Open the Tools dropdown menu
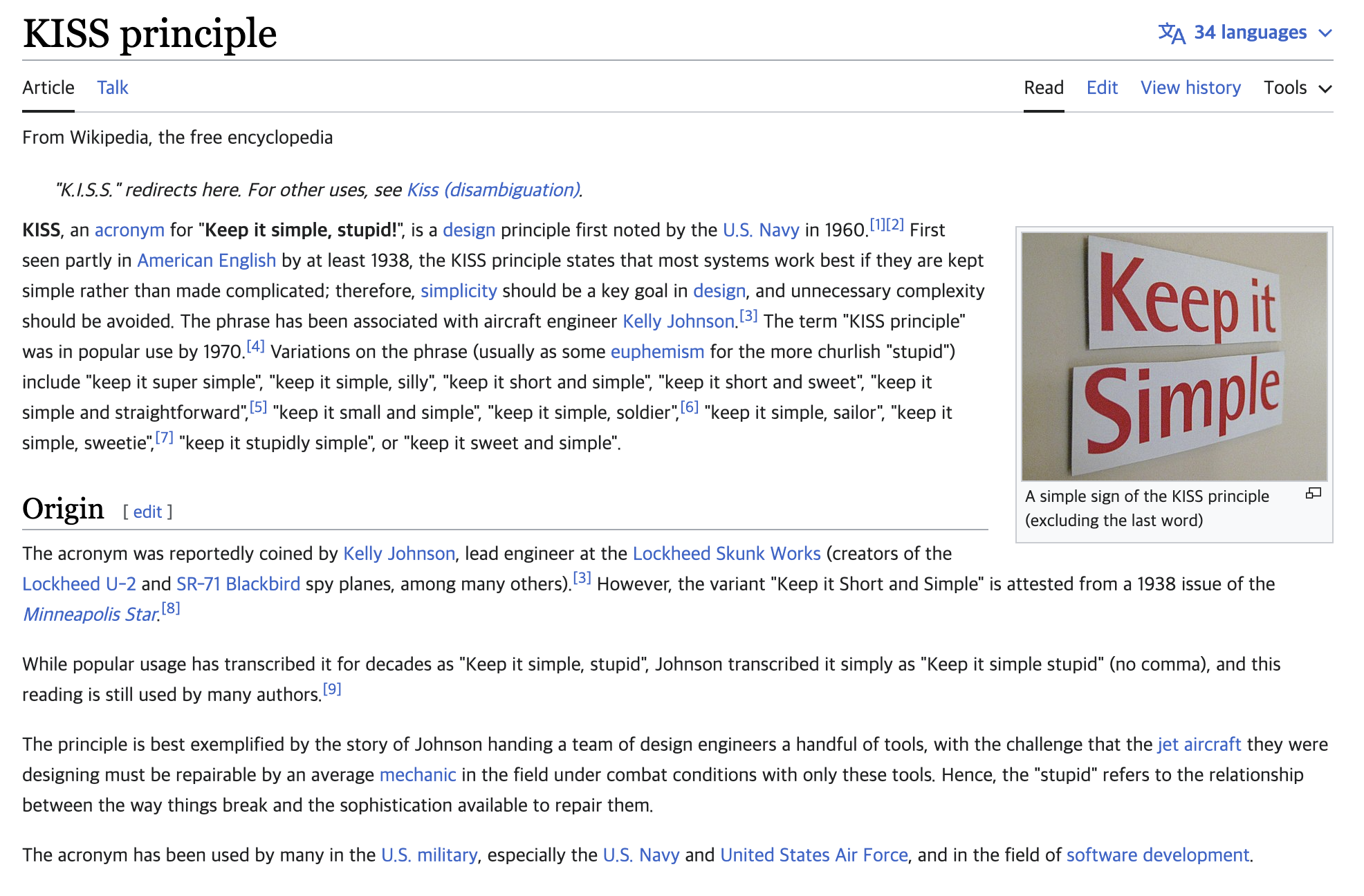 click(1298, 88)
